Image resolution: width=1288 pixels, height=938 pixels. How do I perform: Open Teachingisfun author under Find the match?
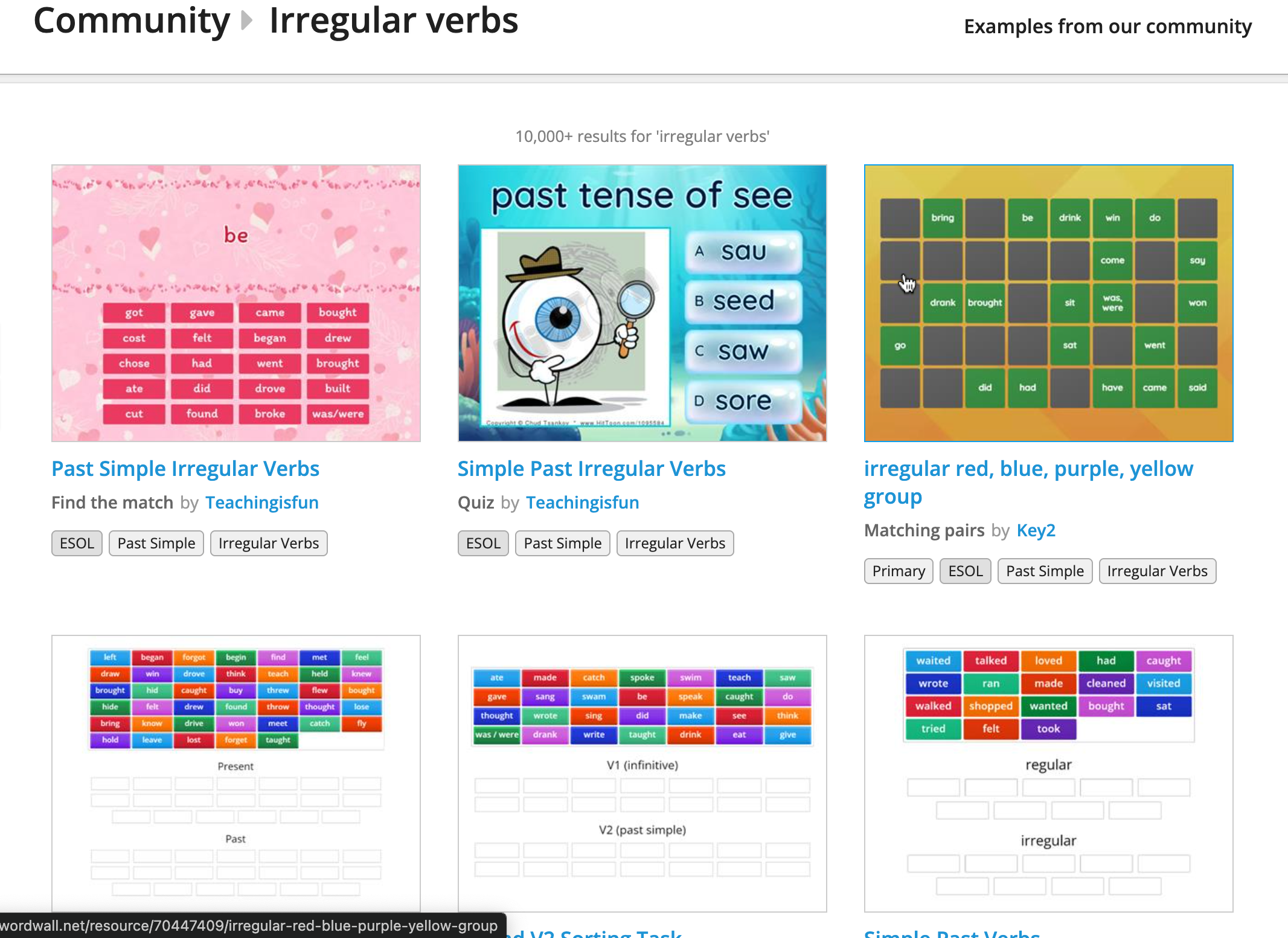(x=261, y=503)
